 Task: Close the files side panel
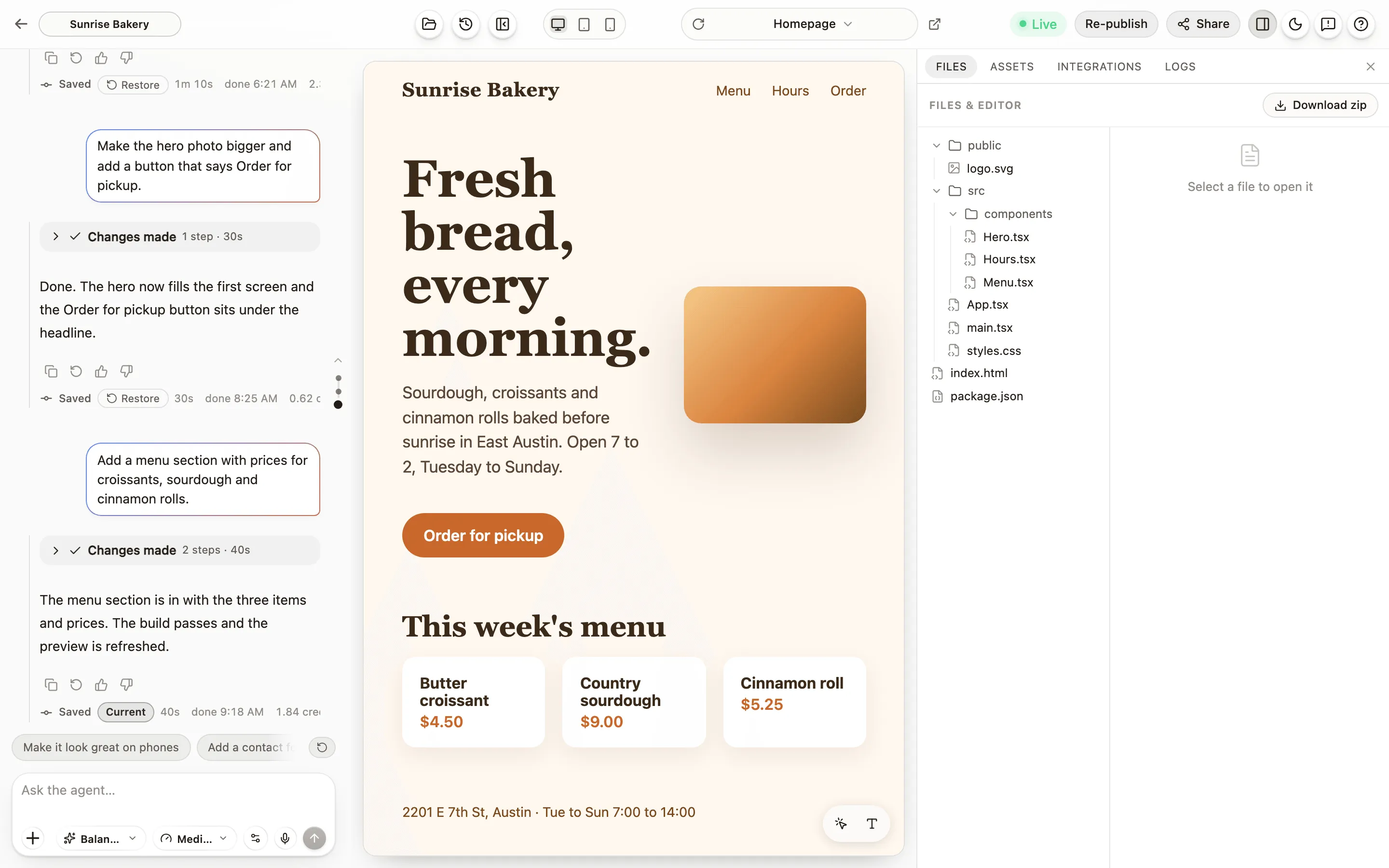point(1371,67)
